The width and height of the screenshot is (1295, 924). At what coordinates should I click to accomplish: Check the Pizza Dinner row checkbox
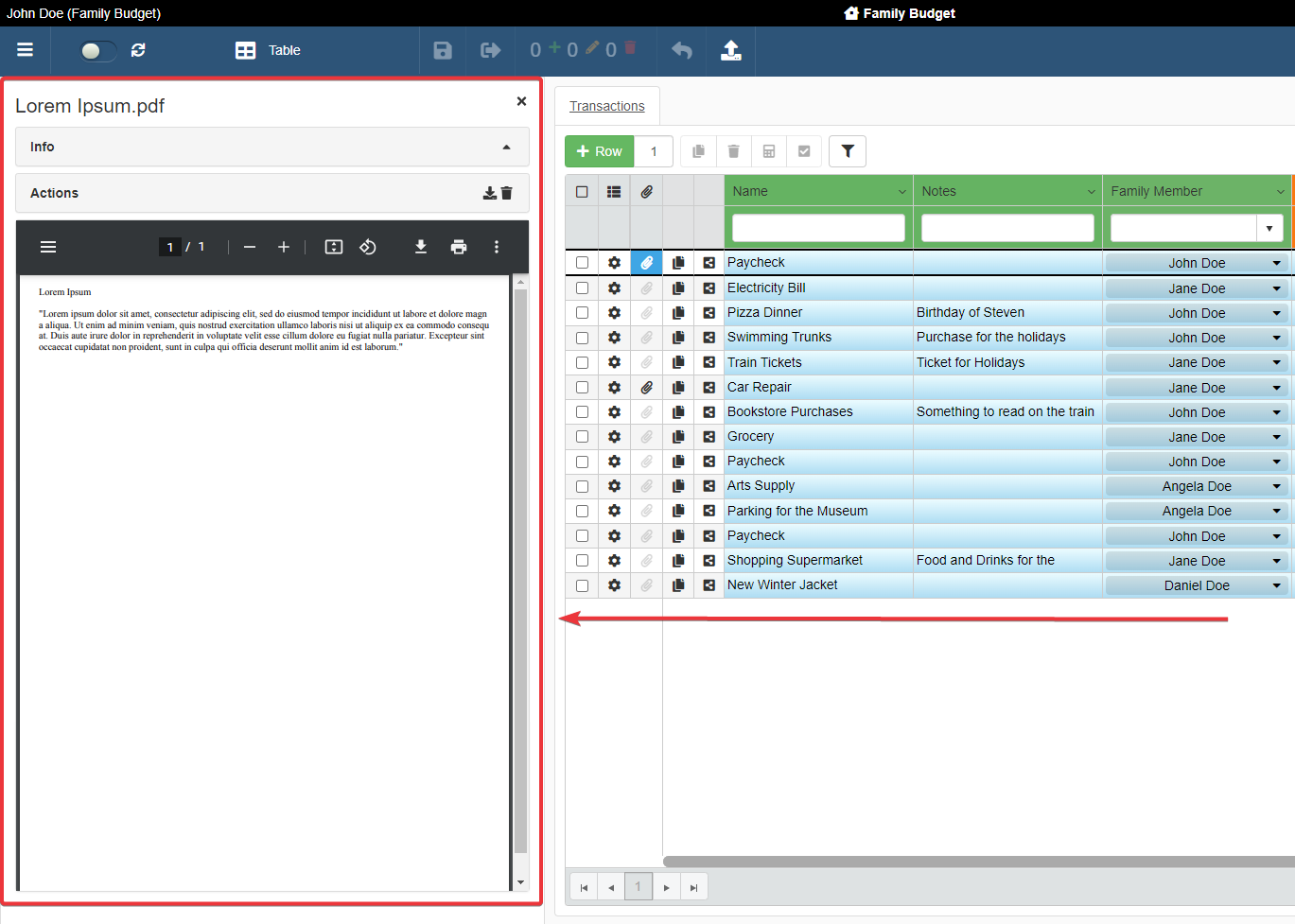point(582,313)
